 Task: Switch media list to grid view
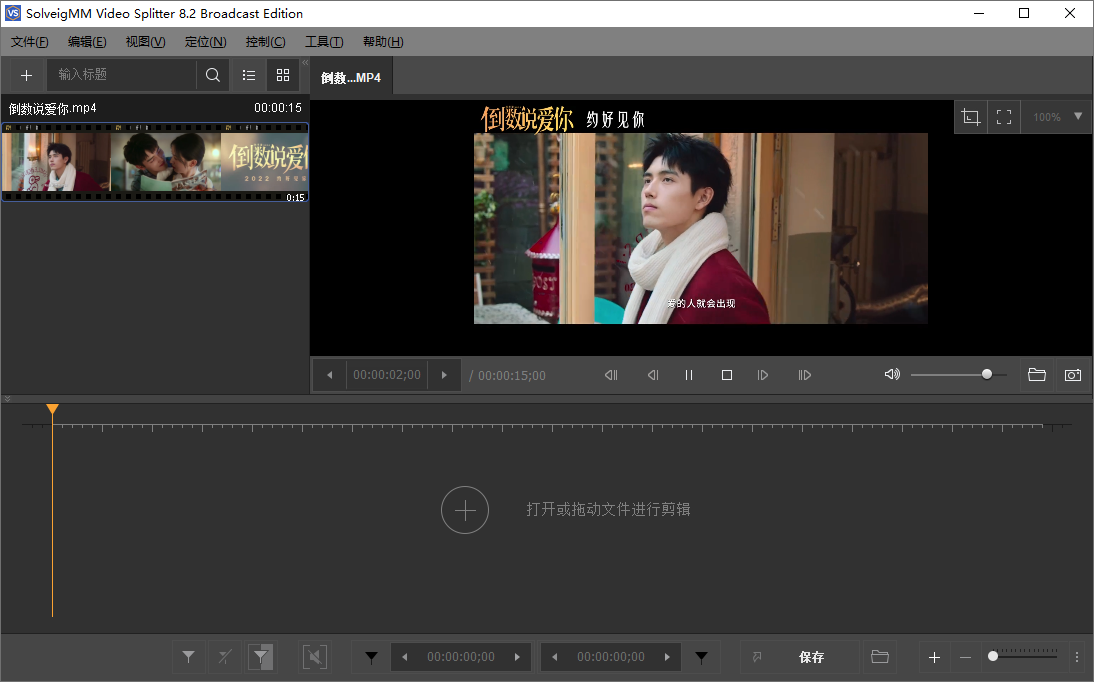coord(283,75)
